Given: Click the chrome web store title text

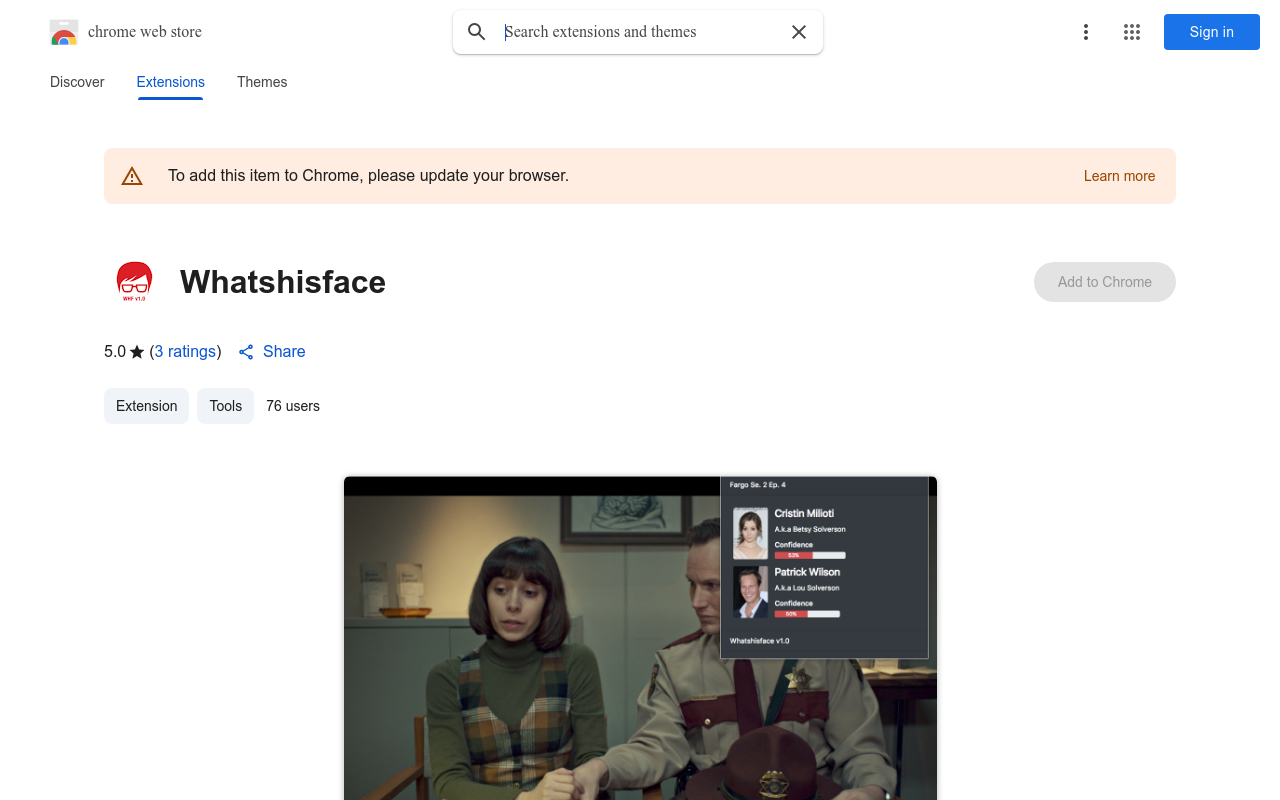Looking at the screenshot, I should point(145,32).
